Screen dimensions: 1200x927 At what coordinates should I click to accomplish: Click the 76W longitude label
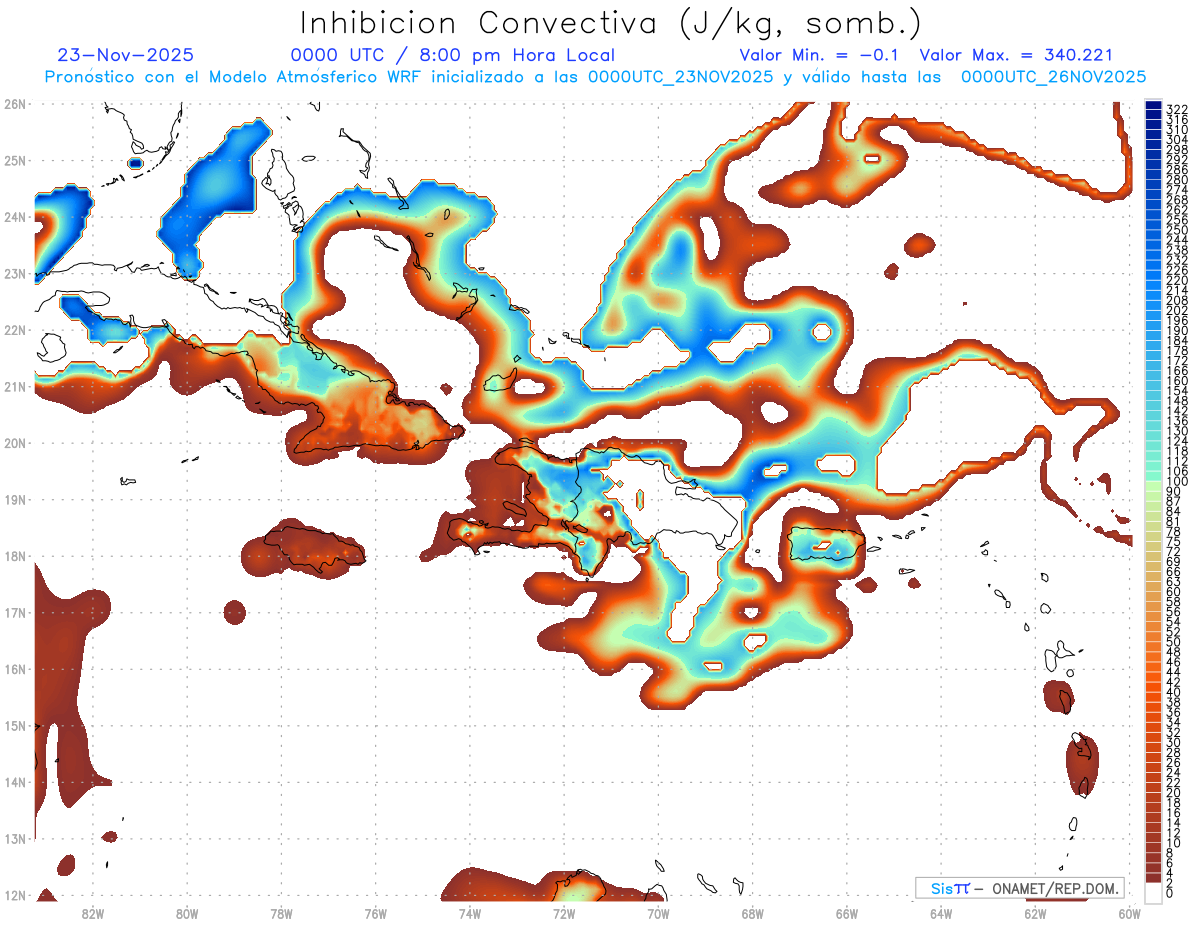376,913
